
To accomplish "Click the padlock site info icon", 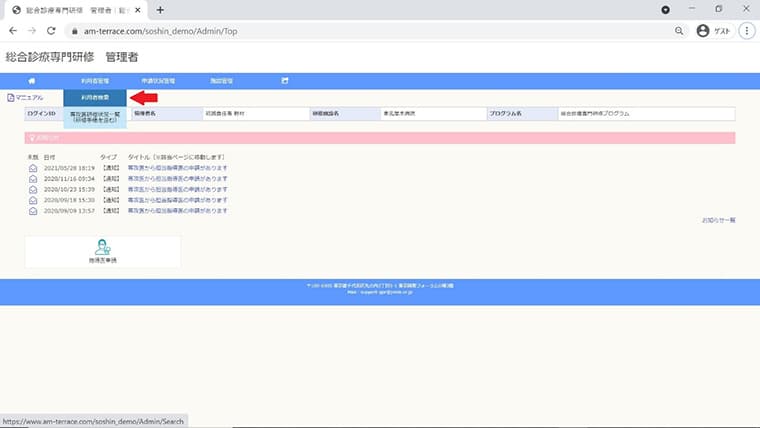I will [74, 31].
